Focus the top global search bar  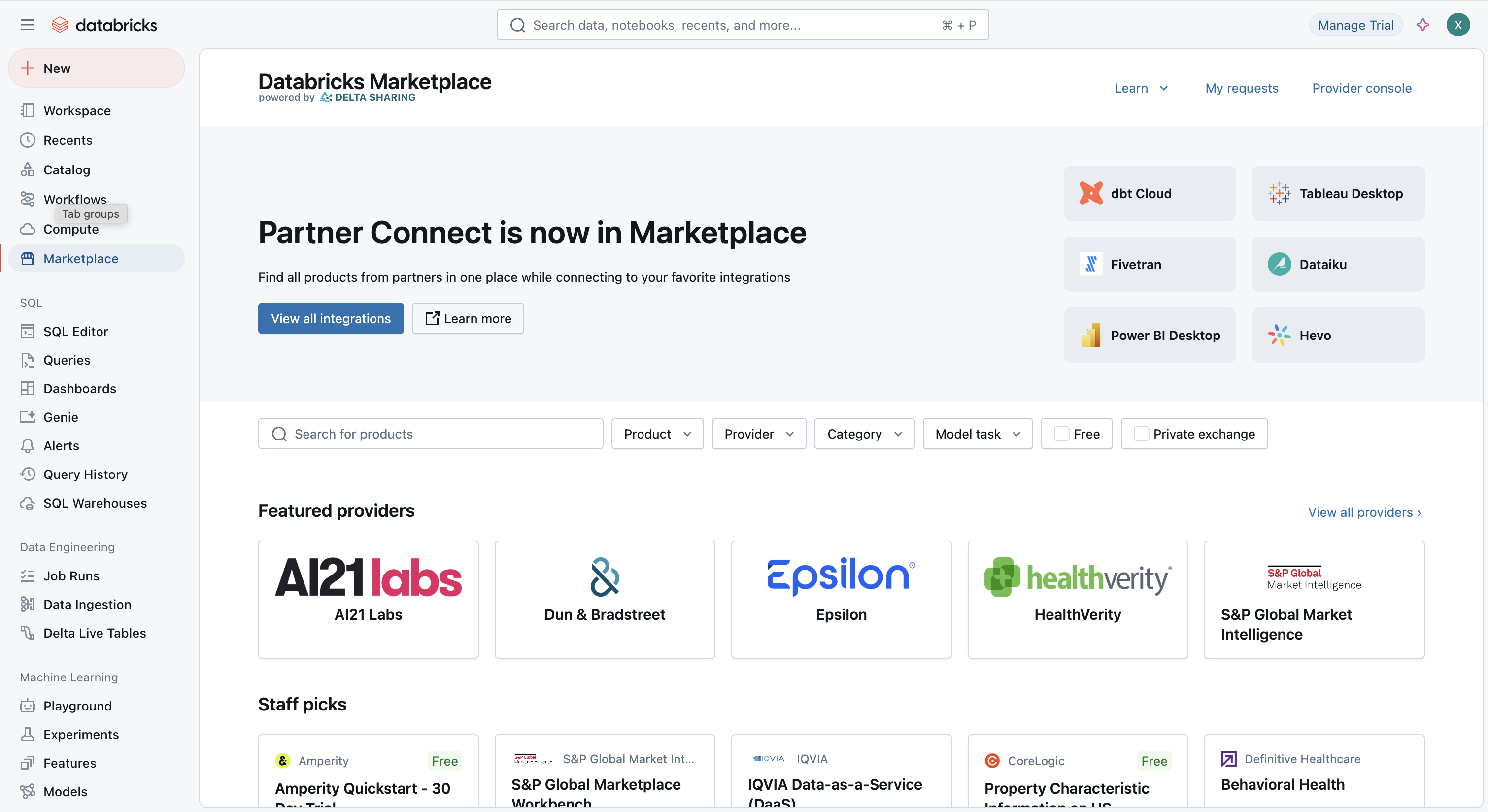[x=742, y=25]
